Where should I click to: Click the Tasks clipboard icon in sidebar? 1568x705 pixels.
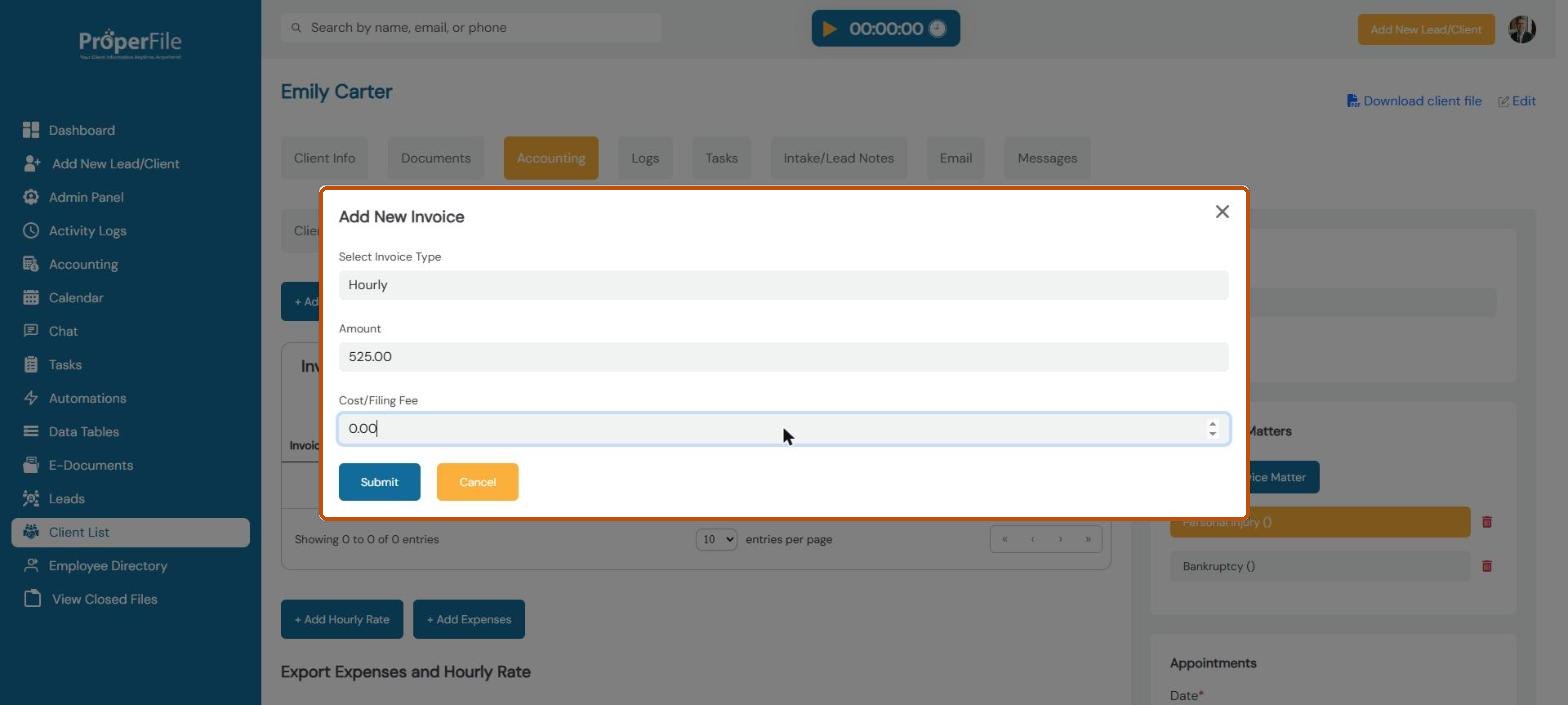pyautogui.click(x=31, y=364)
